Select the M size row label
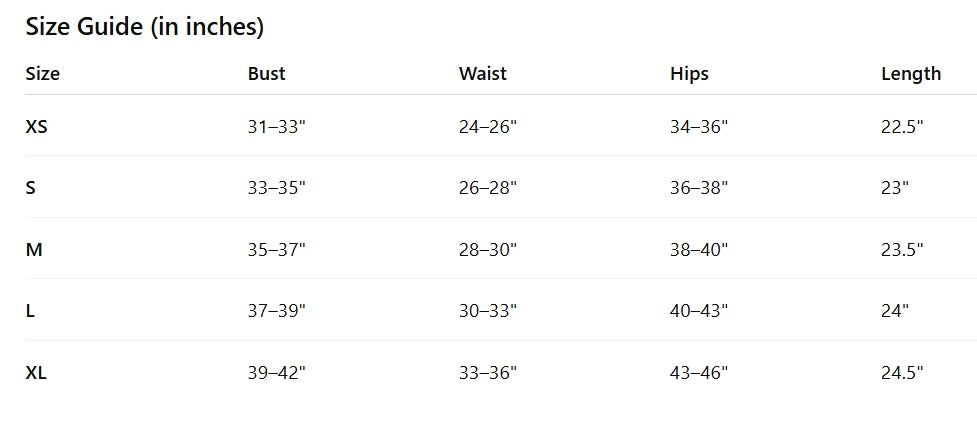Viewport: 977px width, 421px height. tap(33, 249)
